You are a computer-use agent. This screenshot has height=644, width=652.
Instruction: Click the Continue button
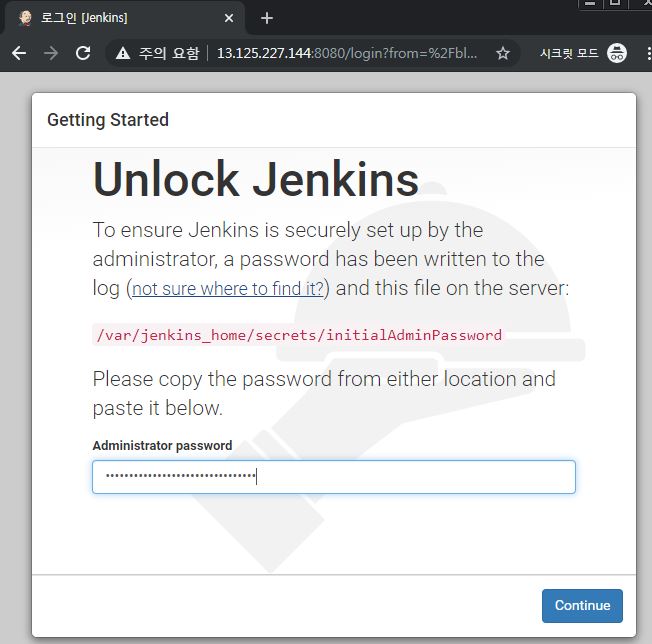582,606
